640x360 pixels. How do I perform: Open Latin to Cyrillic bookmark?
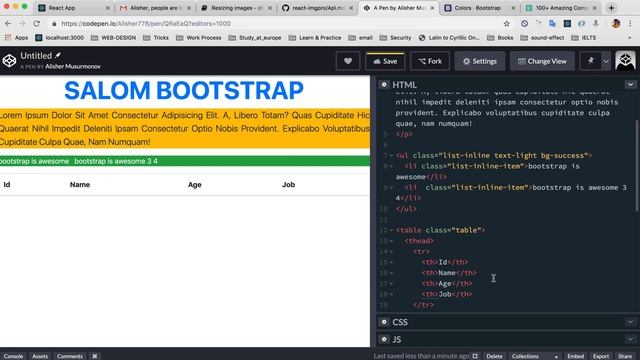pyautogui.click(x=449, y=38)
